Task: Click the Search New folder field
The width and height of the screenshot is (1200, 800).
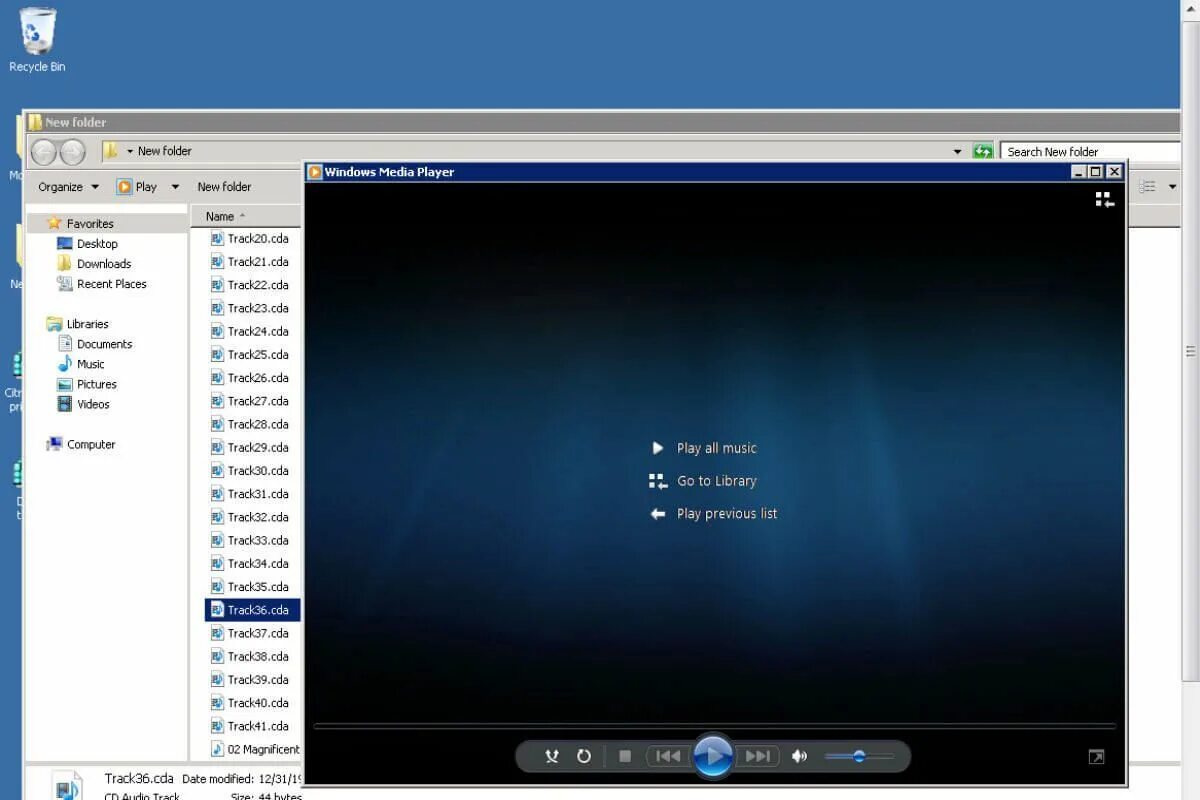Action: tap(1090, 152)
